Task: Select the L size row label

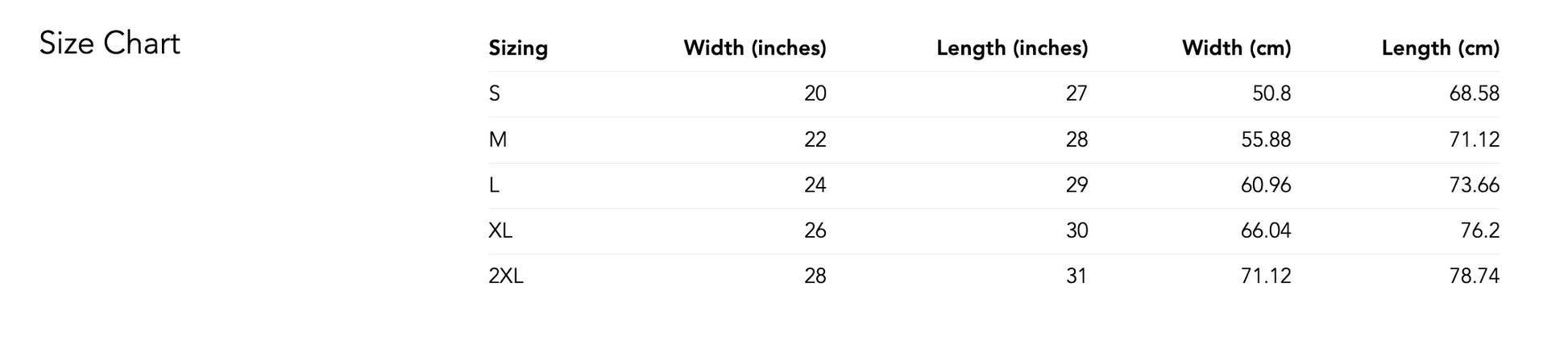Action: 494,185
